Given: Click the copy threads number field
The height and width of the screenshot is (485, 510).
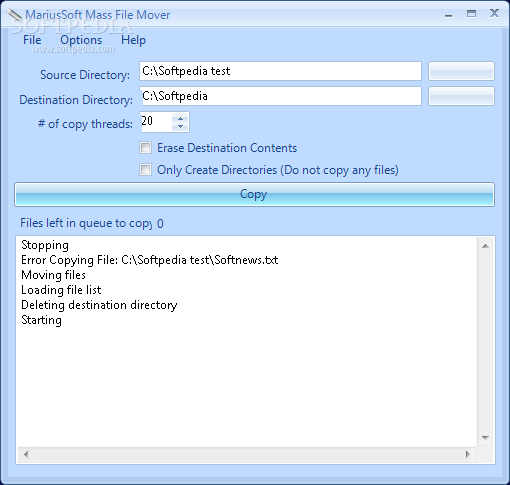Looking at the screenshot, I should (x=156, y=121).
